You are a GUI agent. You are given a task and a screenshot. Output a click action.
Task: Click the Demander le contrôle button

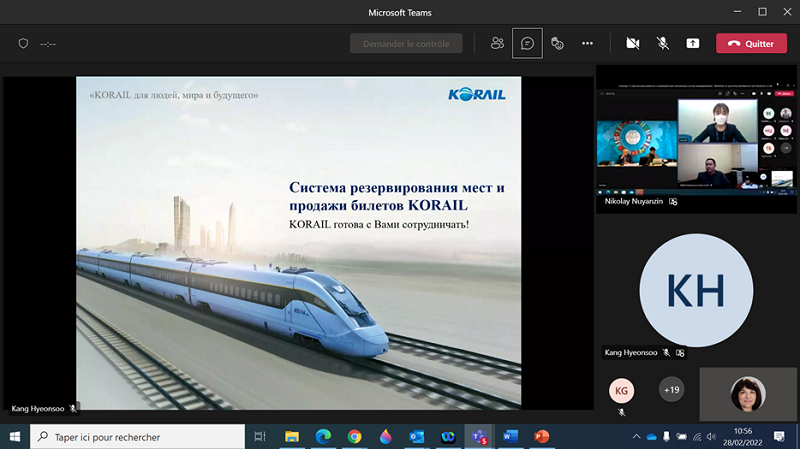tap(406, 44)
